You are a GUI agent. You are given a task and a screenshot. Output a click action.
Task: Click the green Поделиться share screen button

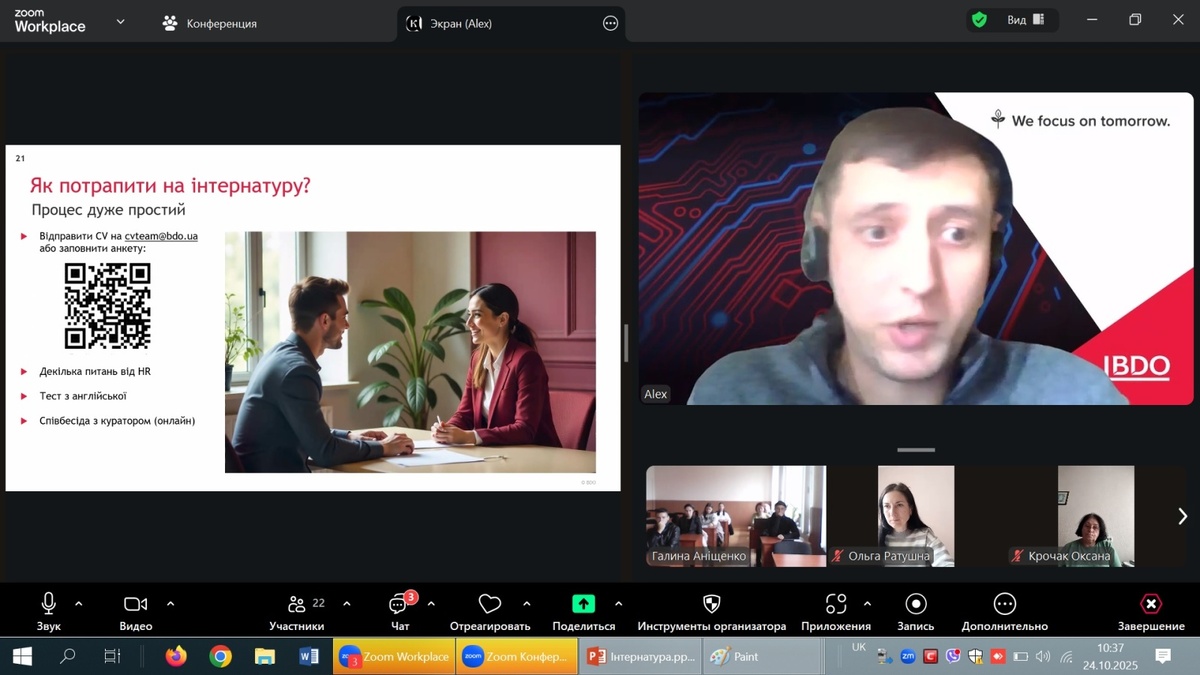point(583,605)
